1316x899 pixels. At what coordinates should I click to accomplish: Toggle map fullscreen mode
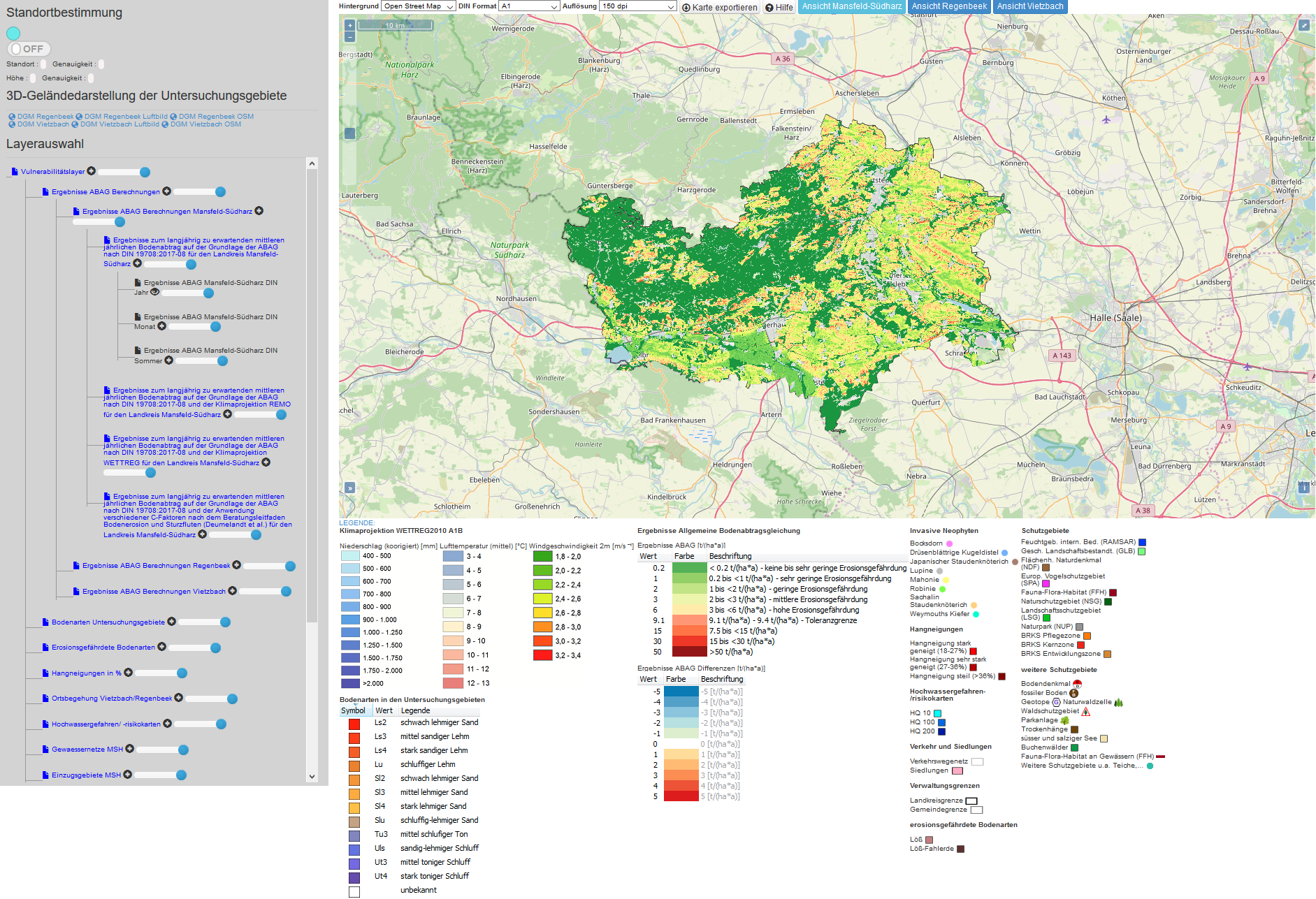[x=1304, y=25]
